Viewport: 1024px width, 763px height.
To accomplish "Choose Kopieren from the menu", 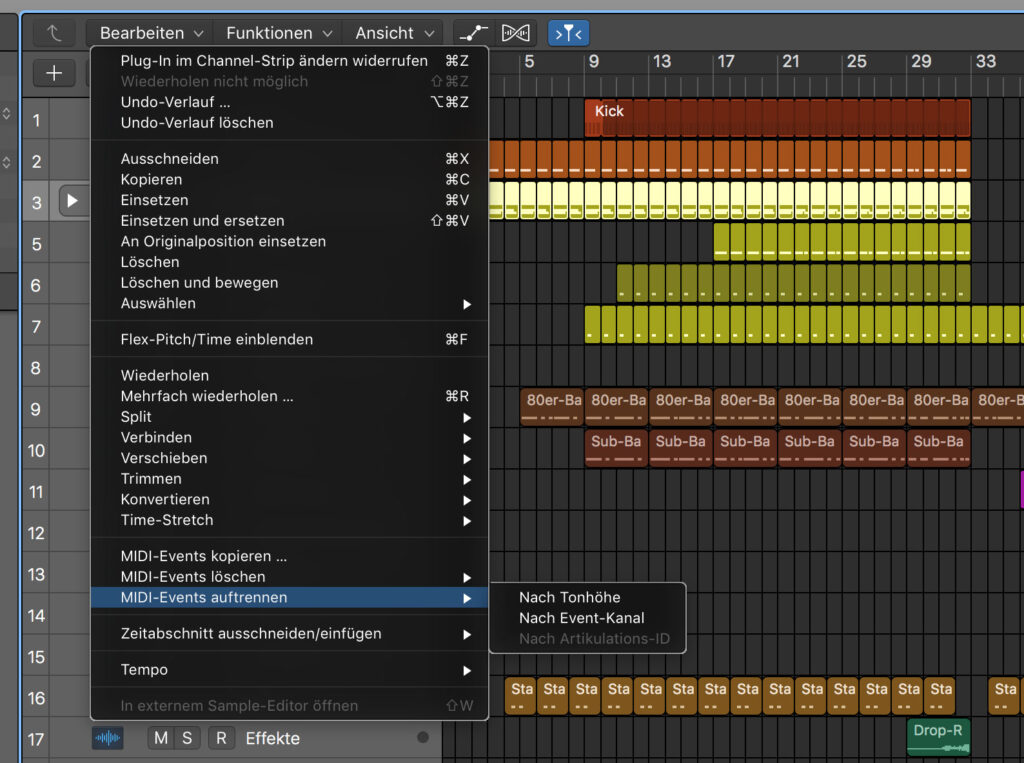I will click(289, 180).
